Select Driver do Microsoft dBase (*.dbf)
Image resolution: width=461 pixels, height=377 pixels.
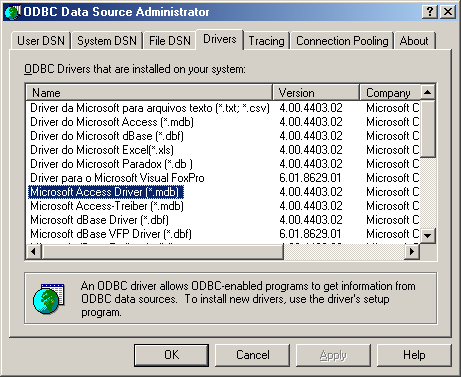point(107,136)
